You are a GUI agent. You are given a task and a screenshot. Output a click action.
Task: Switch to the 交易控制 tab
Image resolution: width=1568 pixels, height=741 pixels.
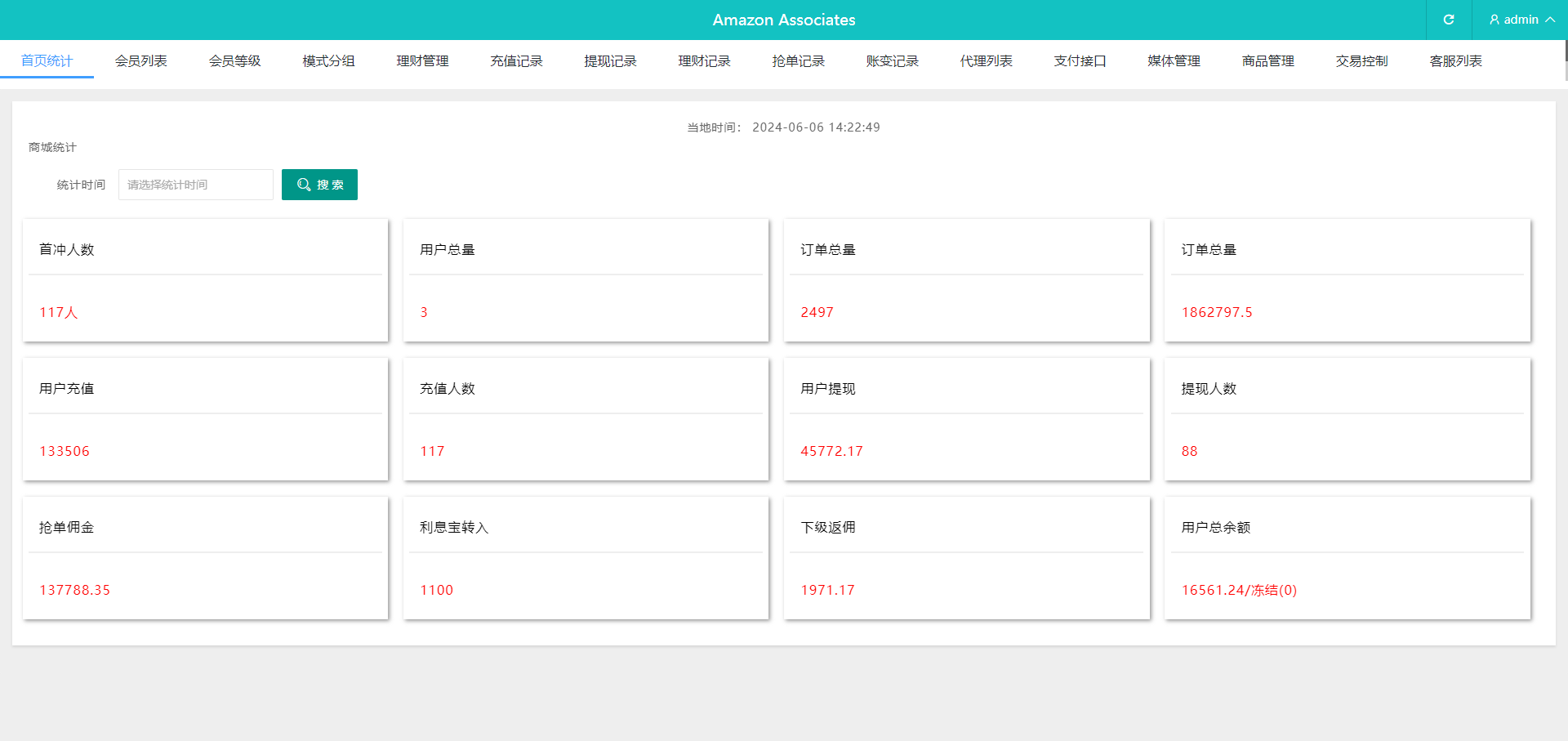[x=1361, y=61]
